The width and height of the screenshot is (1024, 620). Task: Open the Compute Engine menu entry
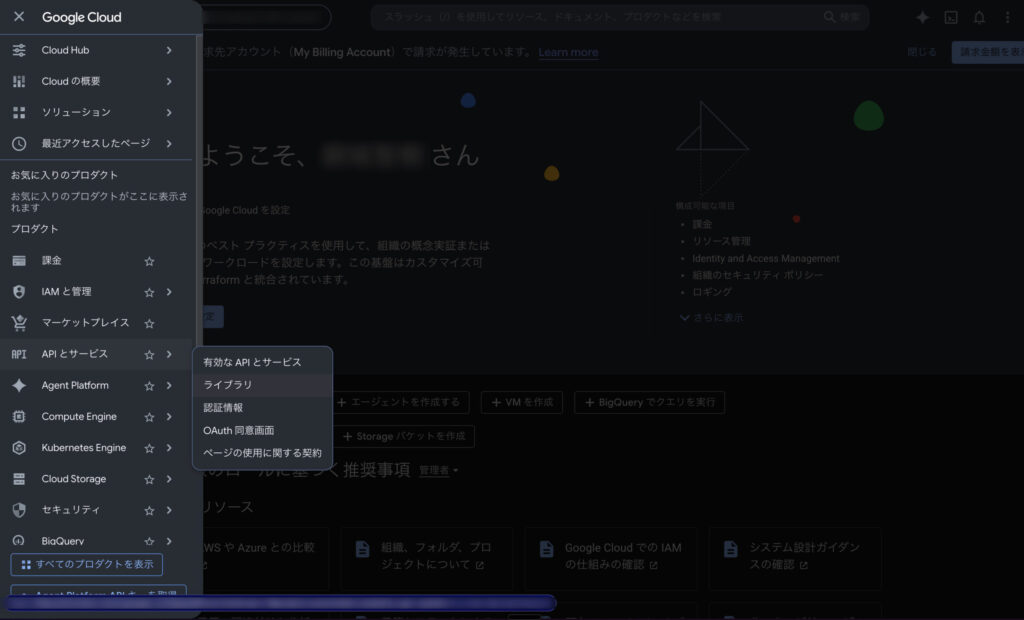pyautogui.click(x=79, y=416)
